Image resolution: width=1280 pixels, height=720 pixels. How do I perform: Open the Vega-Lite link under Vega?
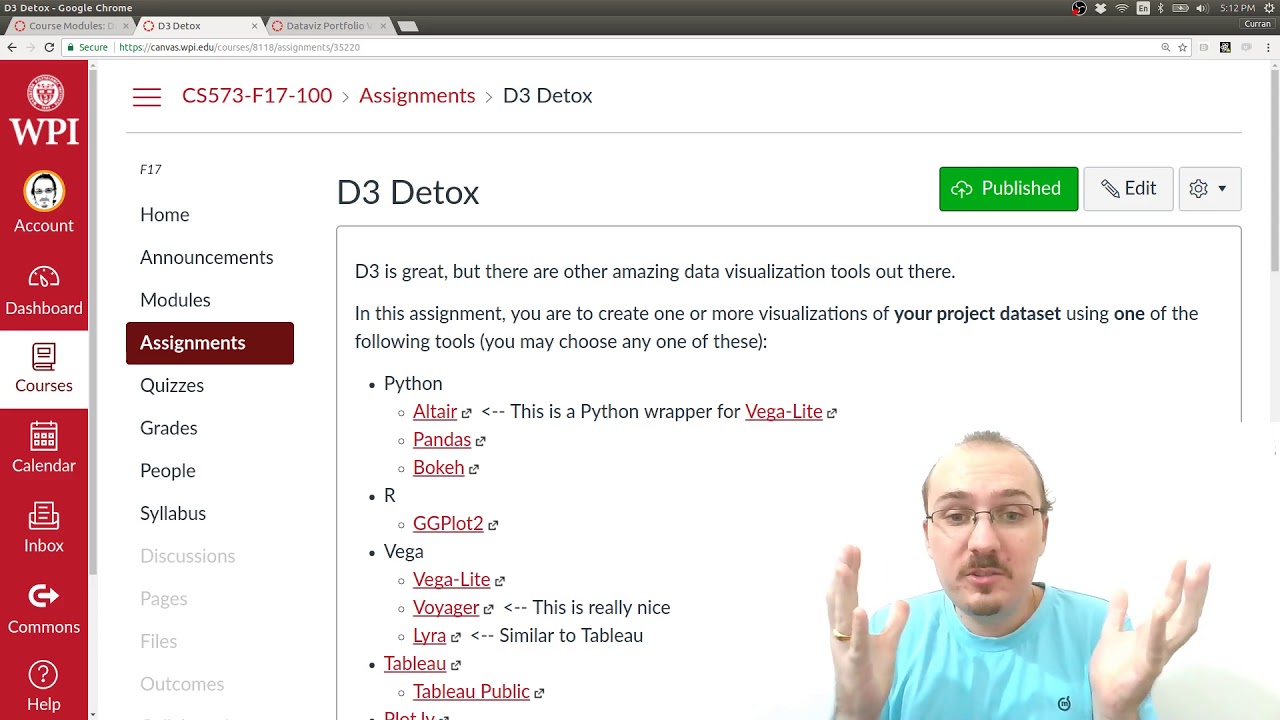(452, 580)
